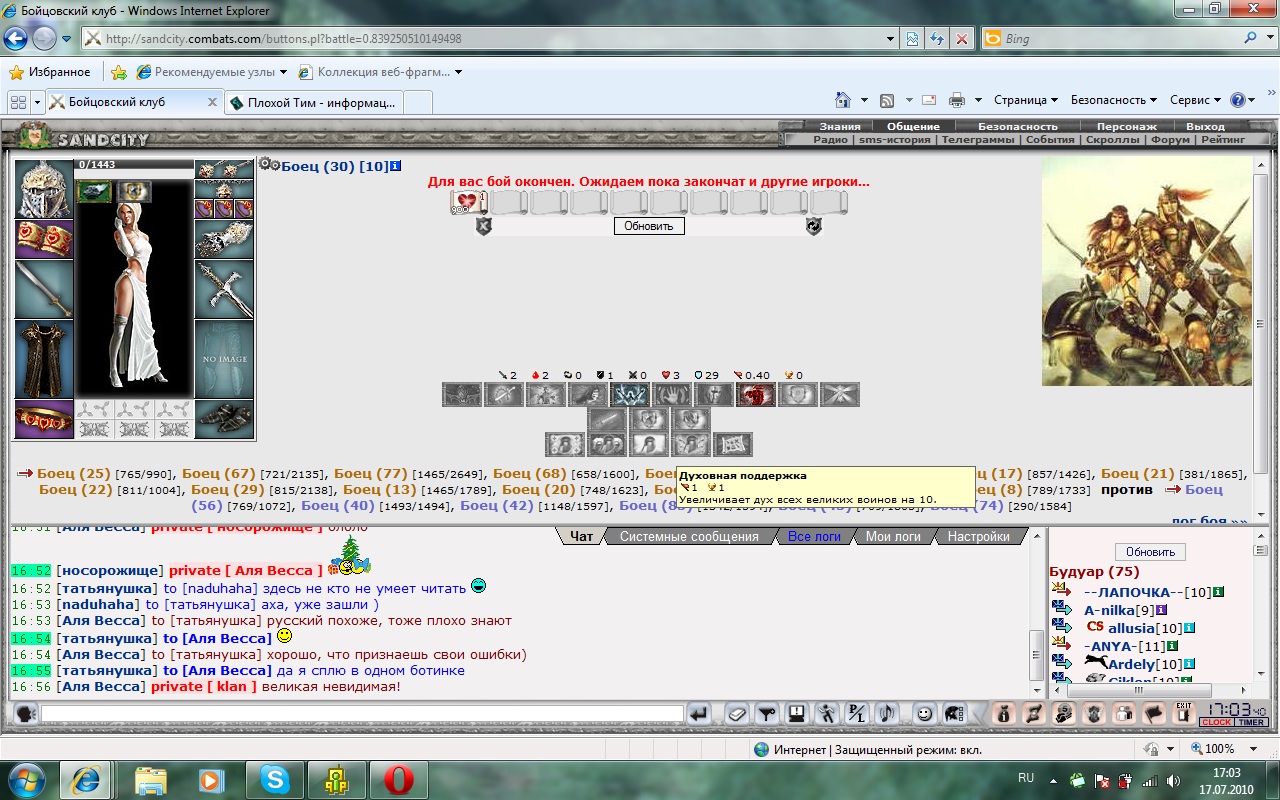Select the long sword in left weapon slot
This screenshot has height=800, width=1280.
[44, 289]
